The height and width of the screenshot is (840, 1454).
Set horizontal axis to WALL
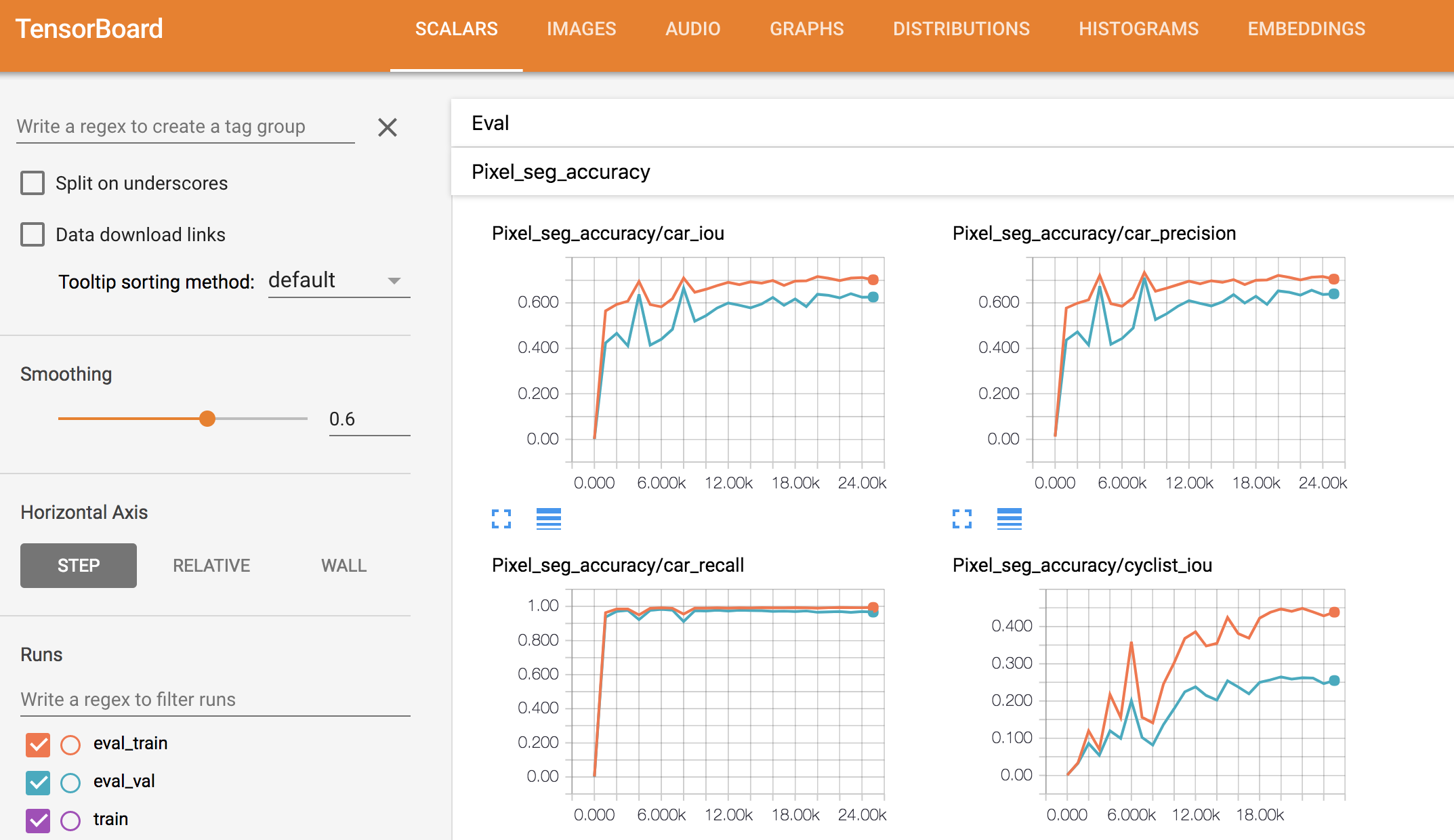pos(344,566)
